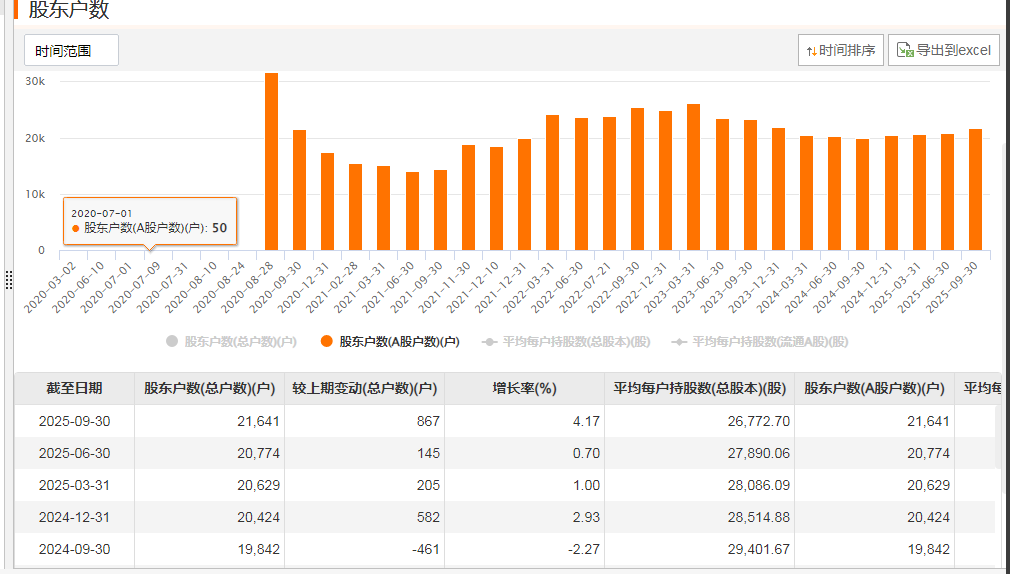Click the 股东户数(A股户数)(户) column header
The width and height of the screenshot is (1010, 574).
(875, 388)
